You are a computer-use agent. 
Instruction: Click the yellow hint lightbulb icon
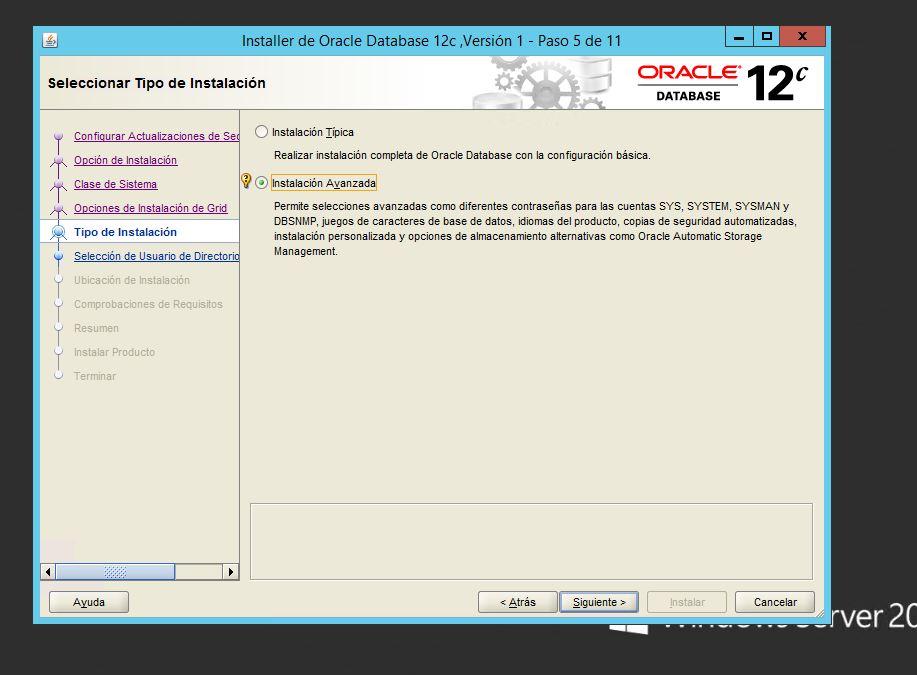(246, 181)
